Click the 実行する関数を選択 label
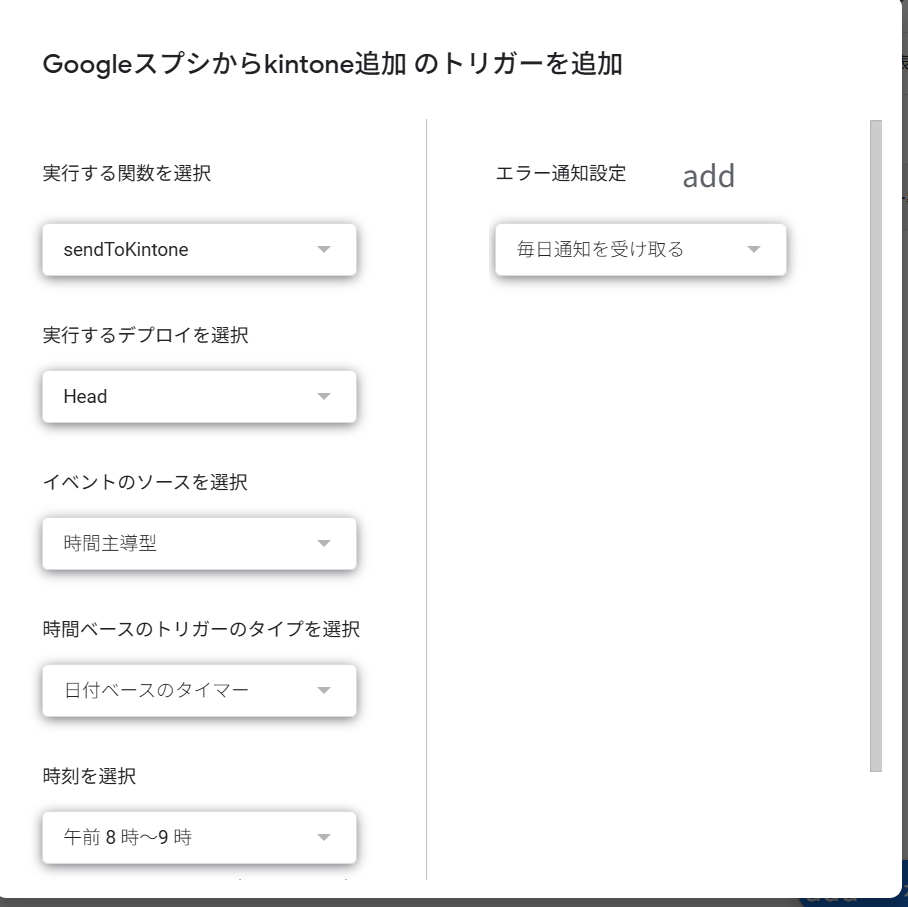The width and height of the screenshot is (908, 907). click(x=127, y=173)
